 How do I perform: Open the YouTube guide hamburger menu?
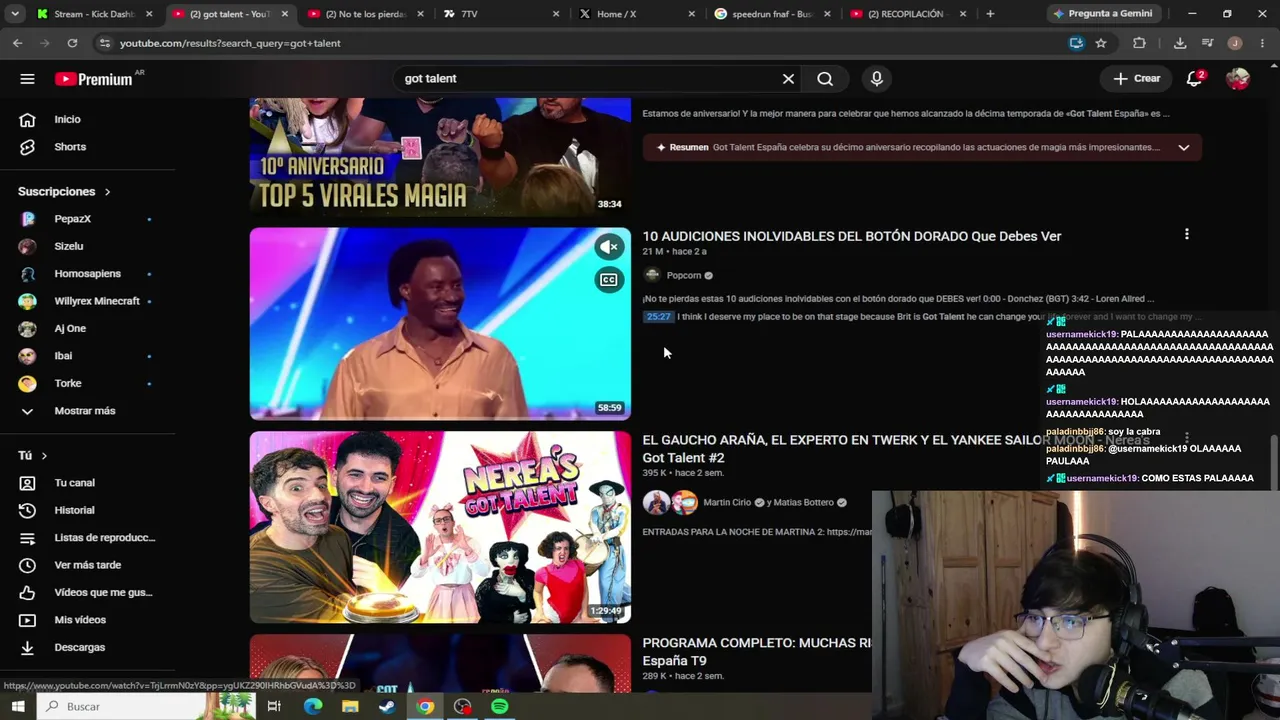pyautogui.click(x=27, y=79)
